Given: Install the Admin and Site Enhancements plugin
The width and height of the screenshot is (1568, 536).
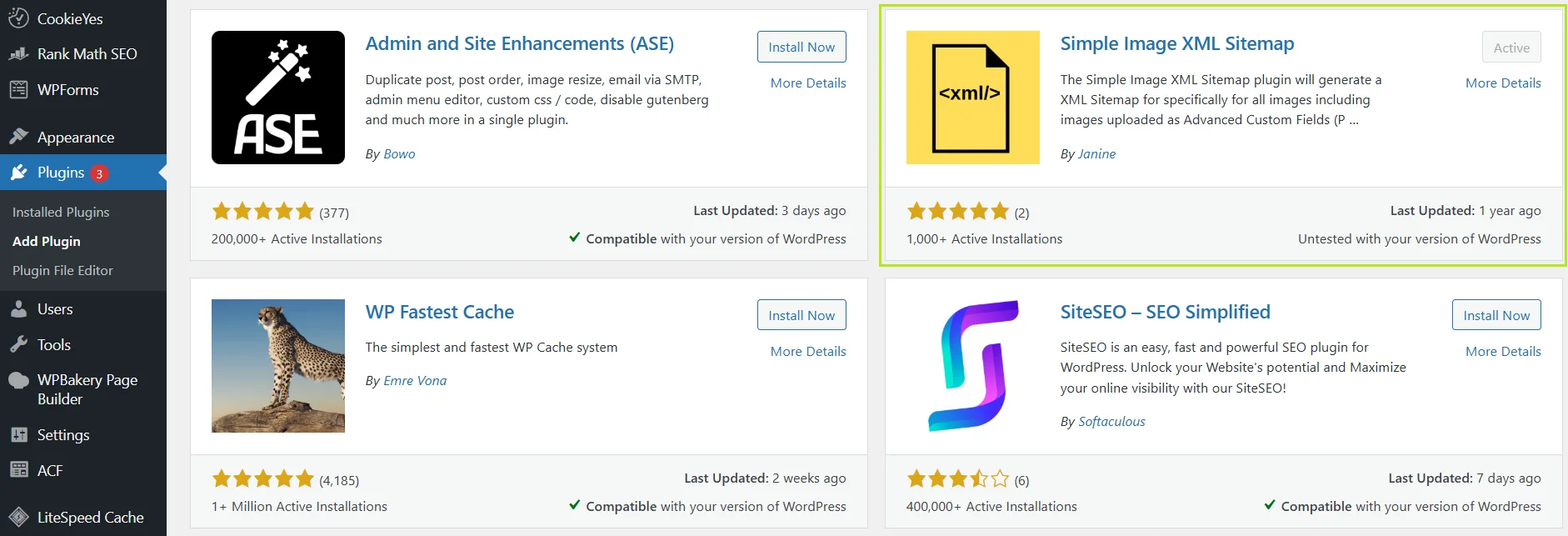Looking at the screenshot, I should coord(801,47).
